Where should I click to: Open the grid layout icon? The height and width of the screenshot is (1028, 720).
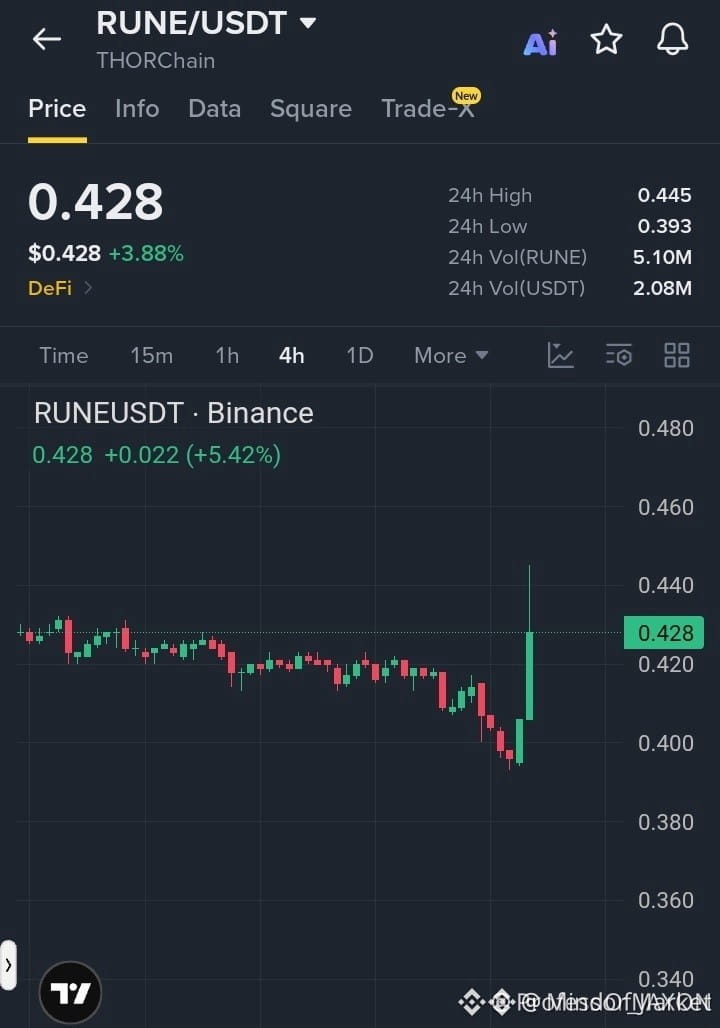(677, 355)
